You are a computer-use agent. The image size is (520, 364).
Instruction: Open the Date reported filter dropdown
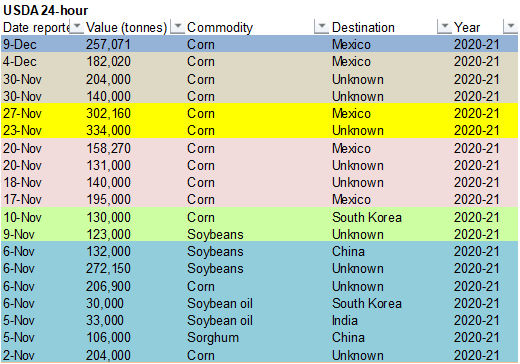pos(77,27)
